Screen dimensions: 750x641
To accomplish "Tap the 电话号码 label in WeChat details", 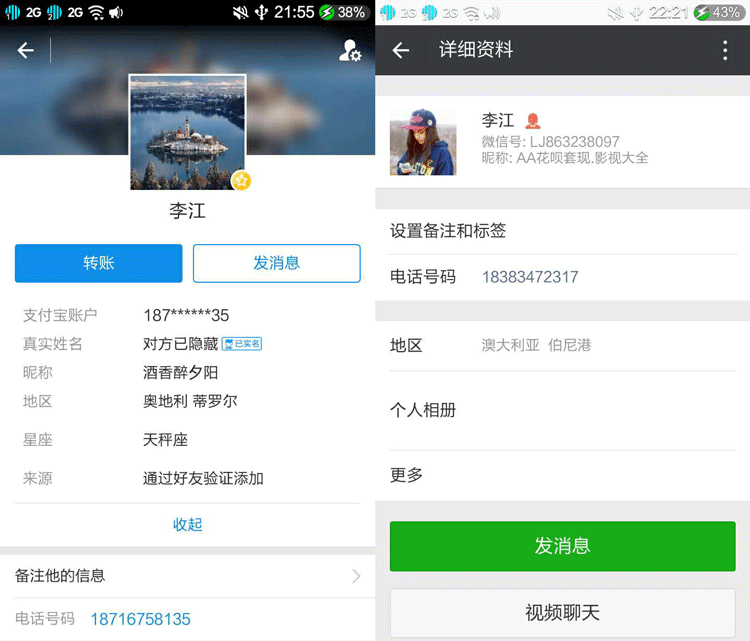I will coord(423,276).
